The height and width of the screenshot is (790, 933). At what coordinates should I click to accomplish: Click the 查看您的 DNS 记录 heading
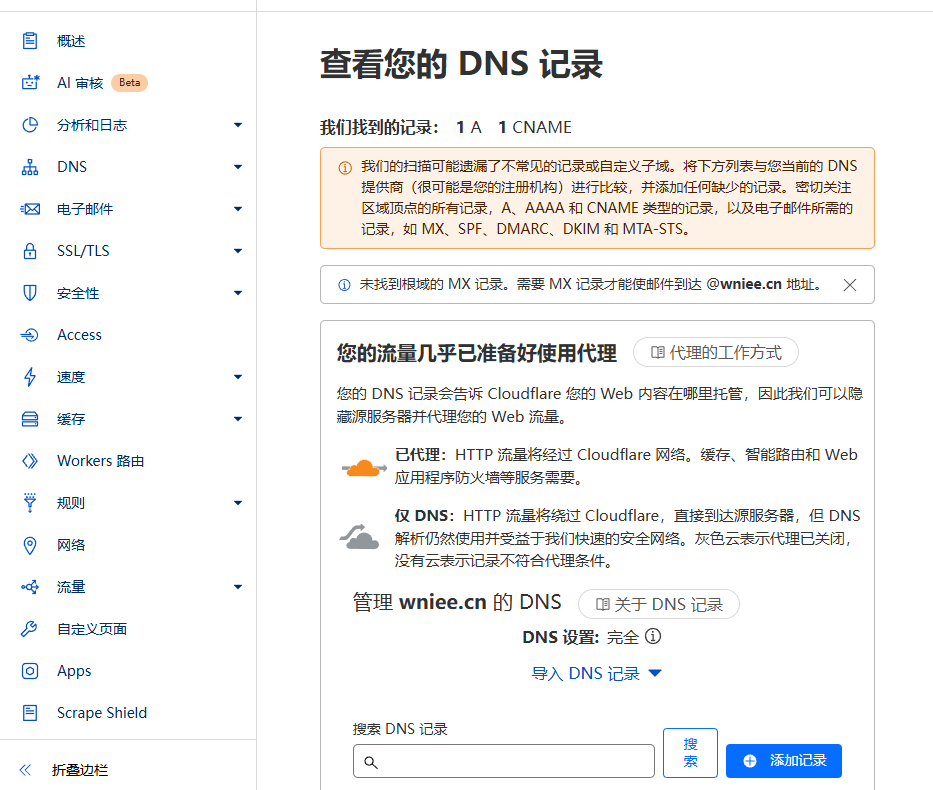pos(461,64)
